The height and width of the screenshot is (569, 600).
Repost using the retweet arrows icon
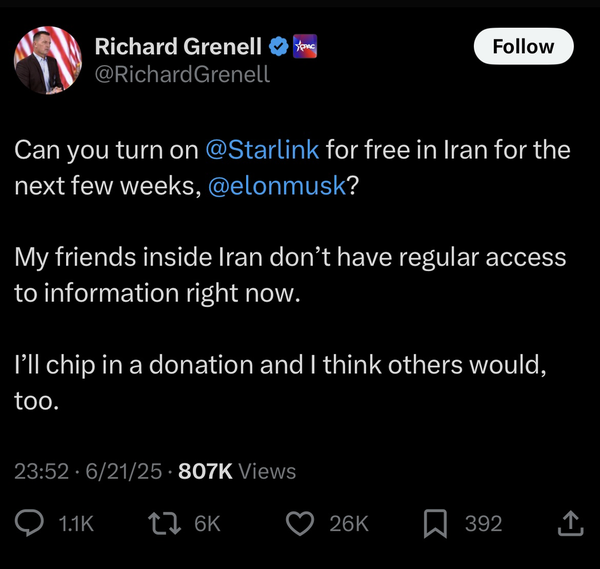coord(165,523)
